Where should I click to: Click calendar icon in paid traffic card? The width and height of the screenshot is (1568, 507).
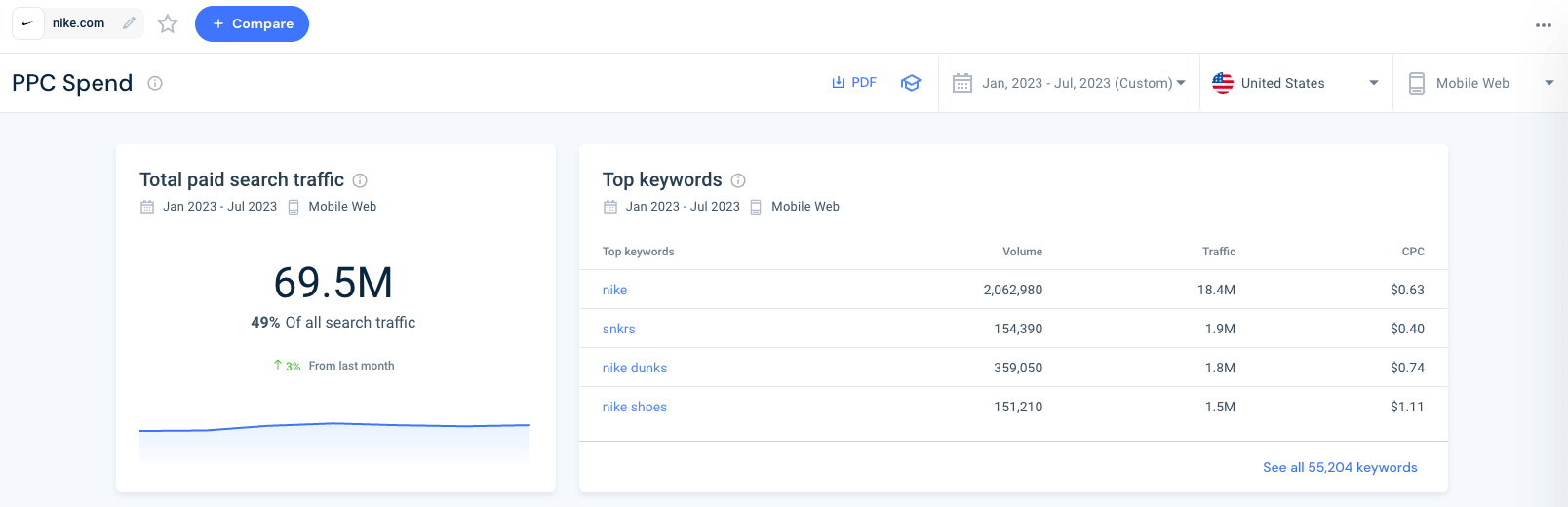[147, 207]
